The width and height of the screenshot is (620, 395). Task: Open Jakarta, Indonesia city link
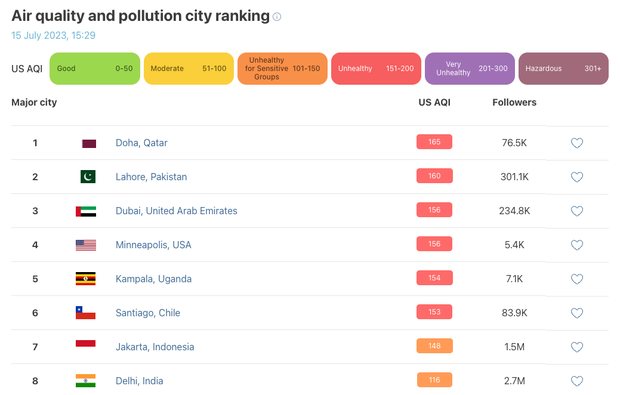155,347
